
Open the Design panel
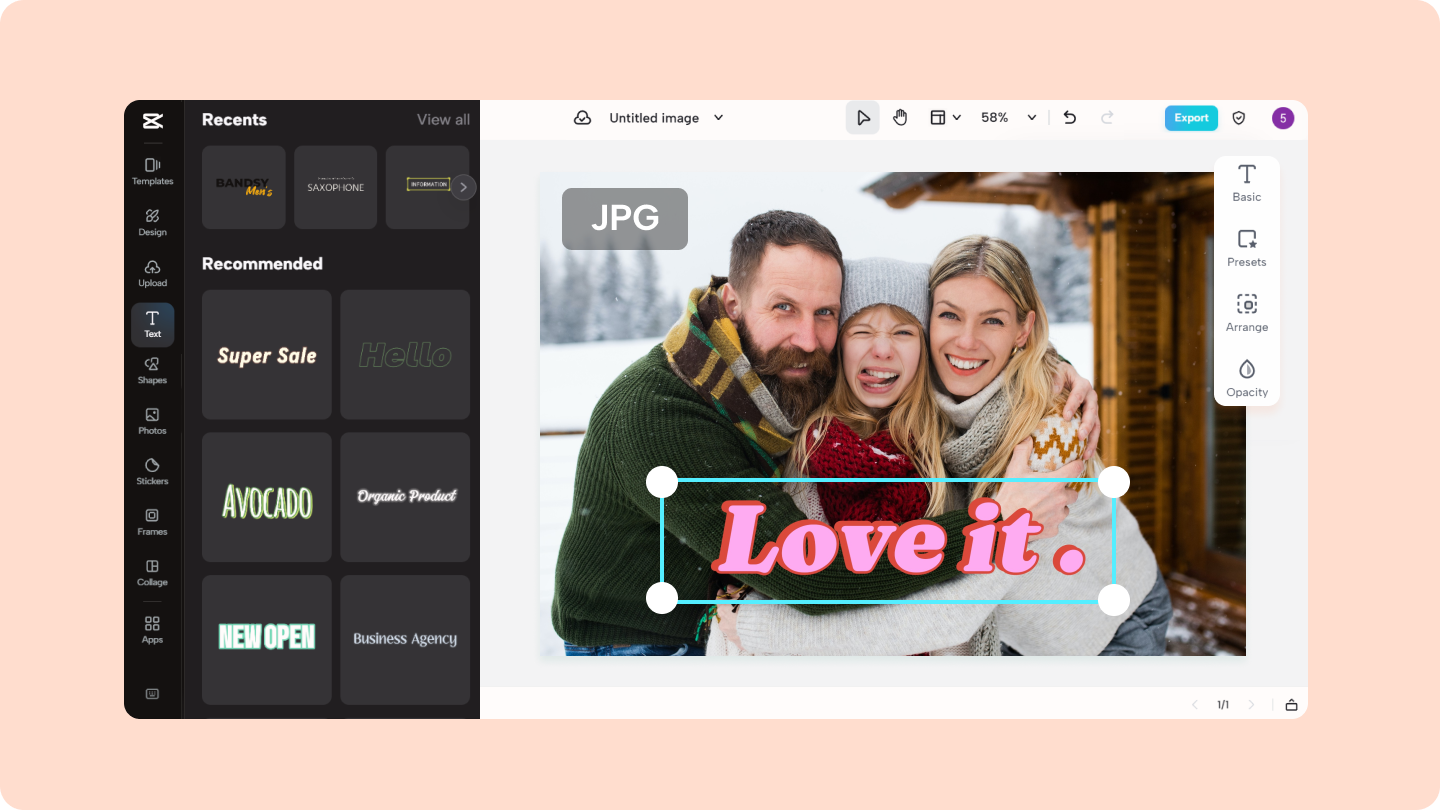coord(152,222)
